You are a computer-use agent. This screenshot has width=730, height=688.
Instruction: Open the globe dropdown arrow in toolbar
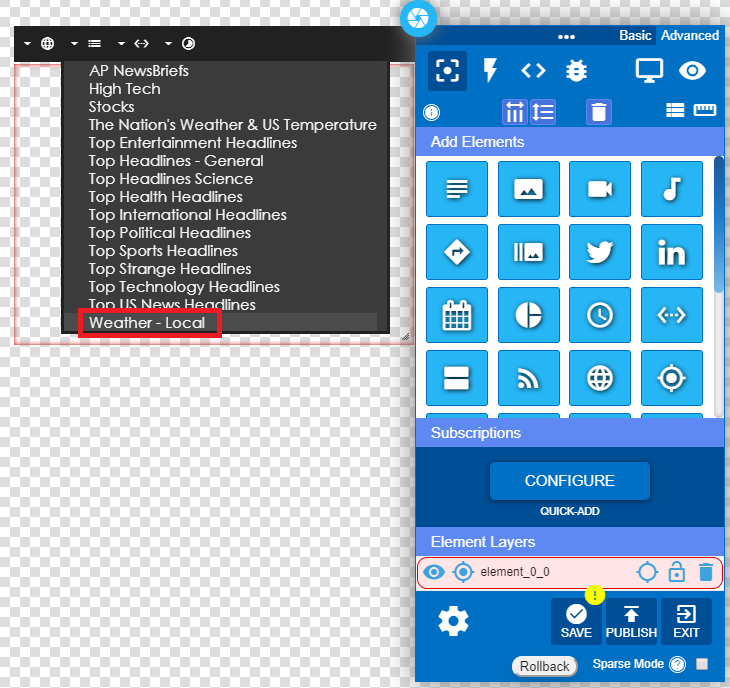(28, 43)
